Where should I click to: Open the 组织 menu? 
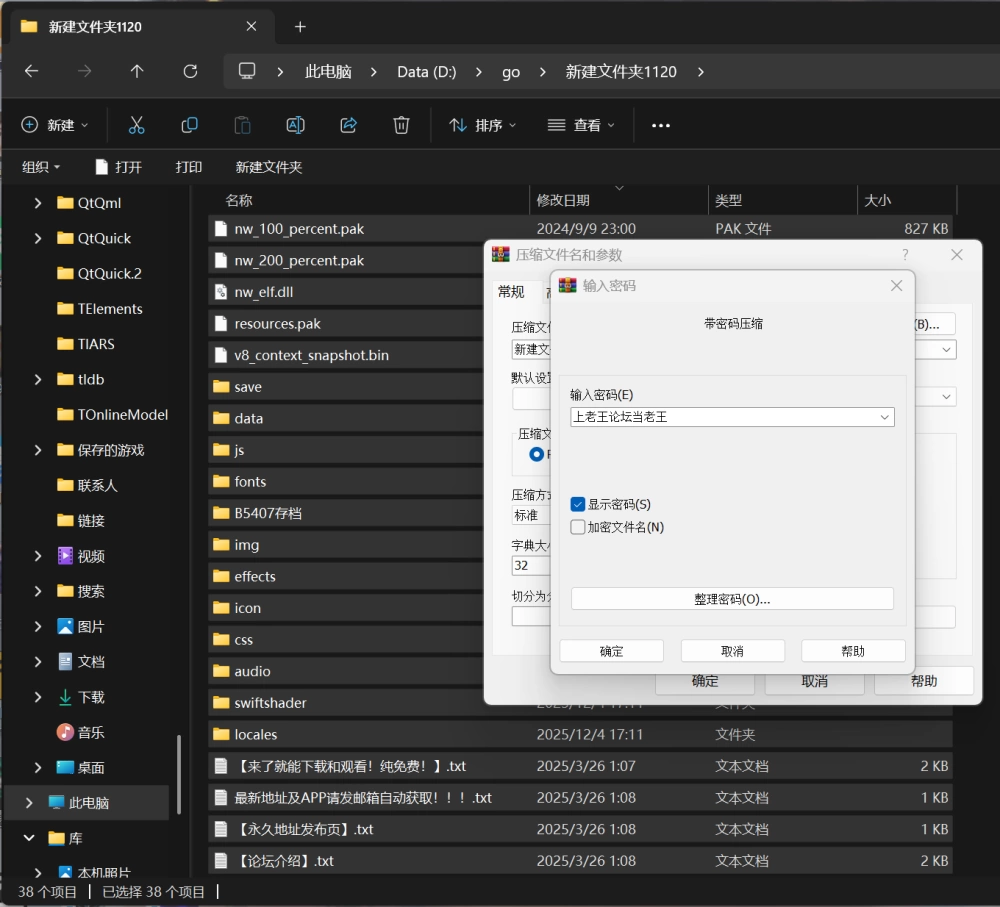[x=41, y=167]
